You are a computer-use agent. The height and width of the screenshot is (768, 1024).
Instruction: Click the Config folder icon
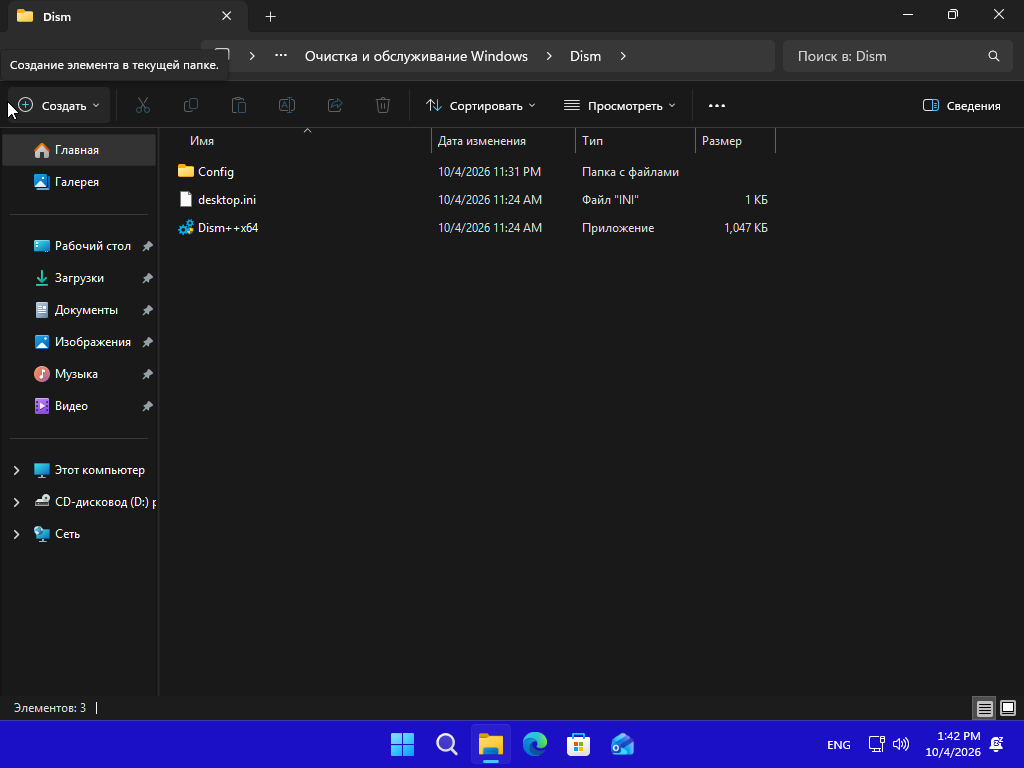[186, 171]
